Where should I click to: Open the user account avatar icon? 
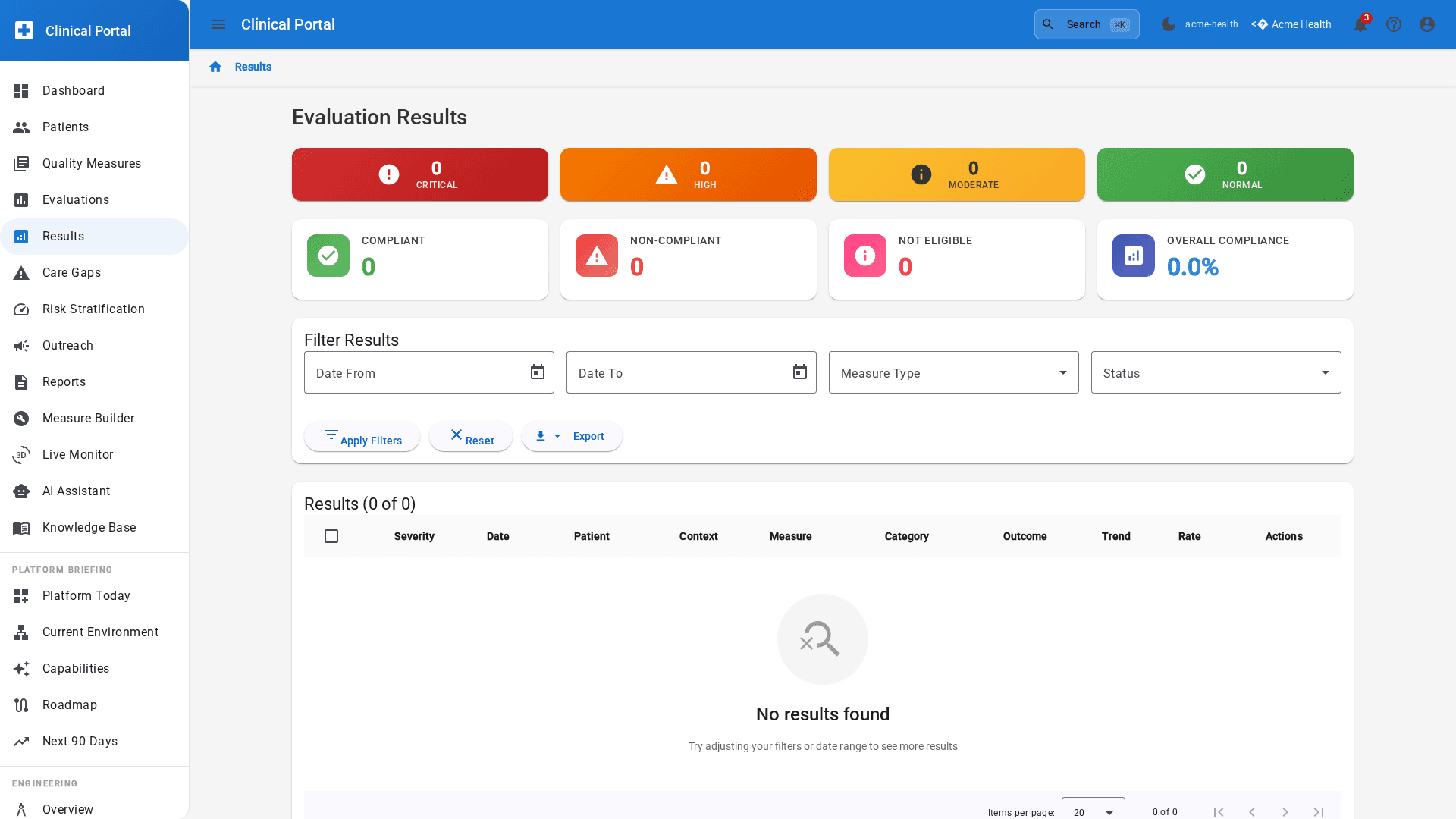pyautogui.click(x=1427, y=24)
